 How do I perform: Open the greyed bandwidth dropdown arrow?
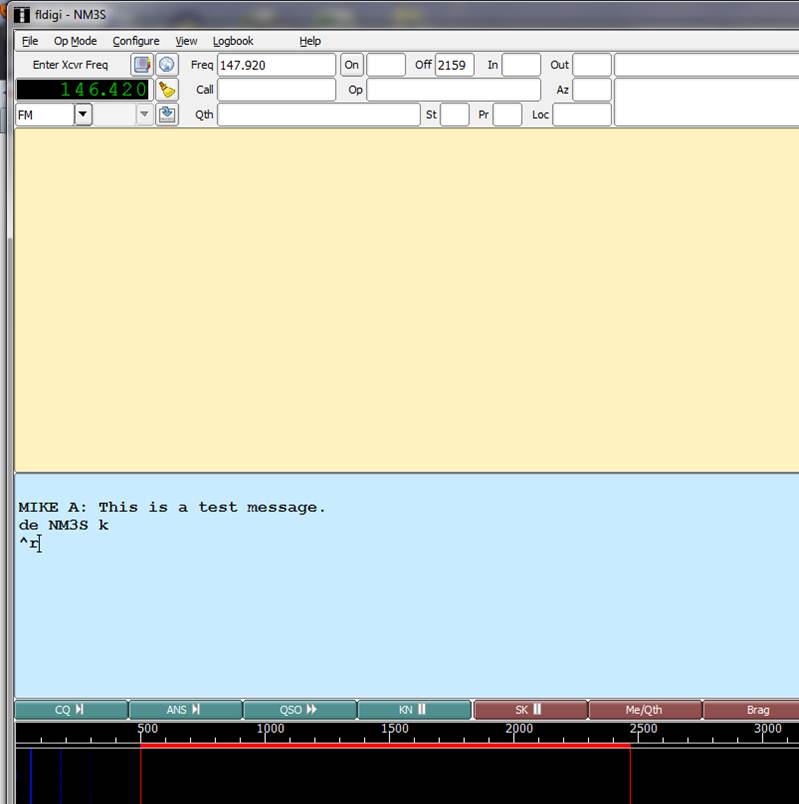tap(144, 115)
